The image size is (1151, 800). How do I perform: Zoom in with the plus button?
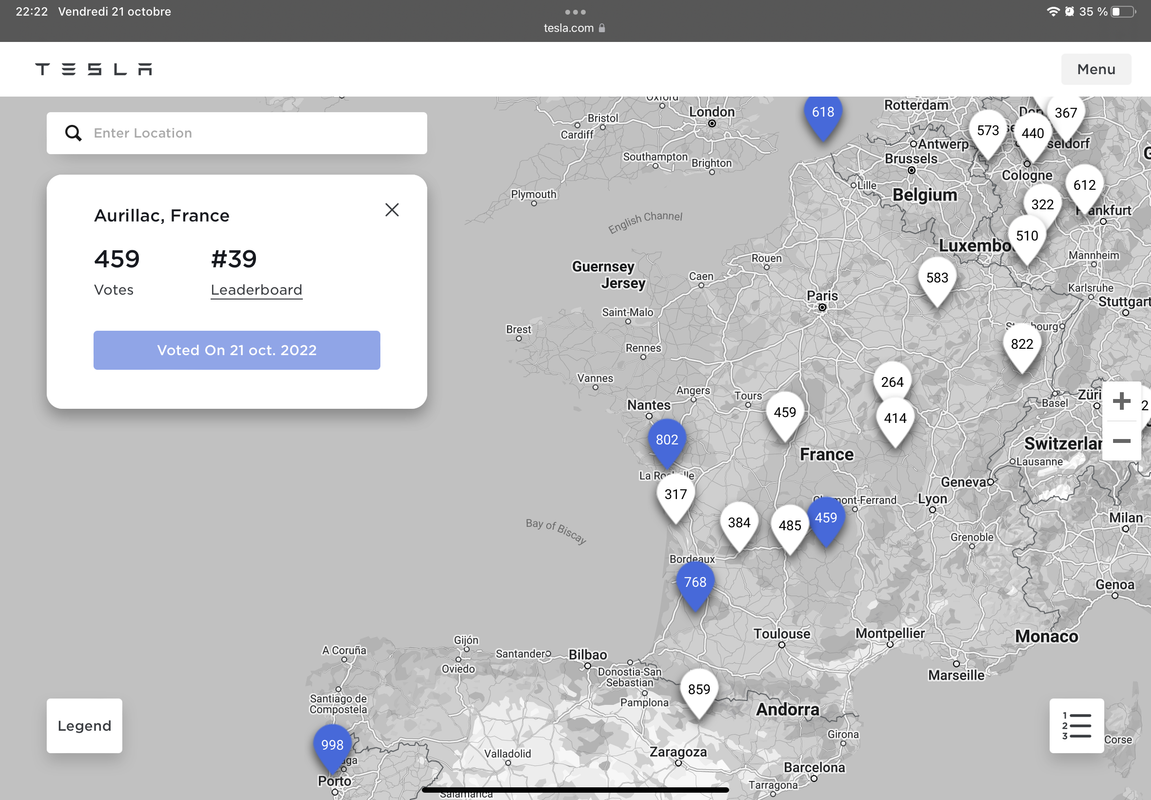[x=1121, y=401]
